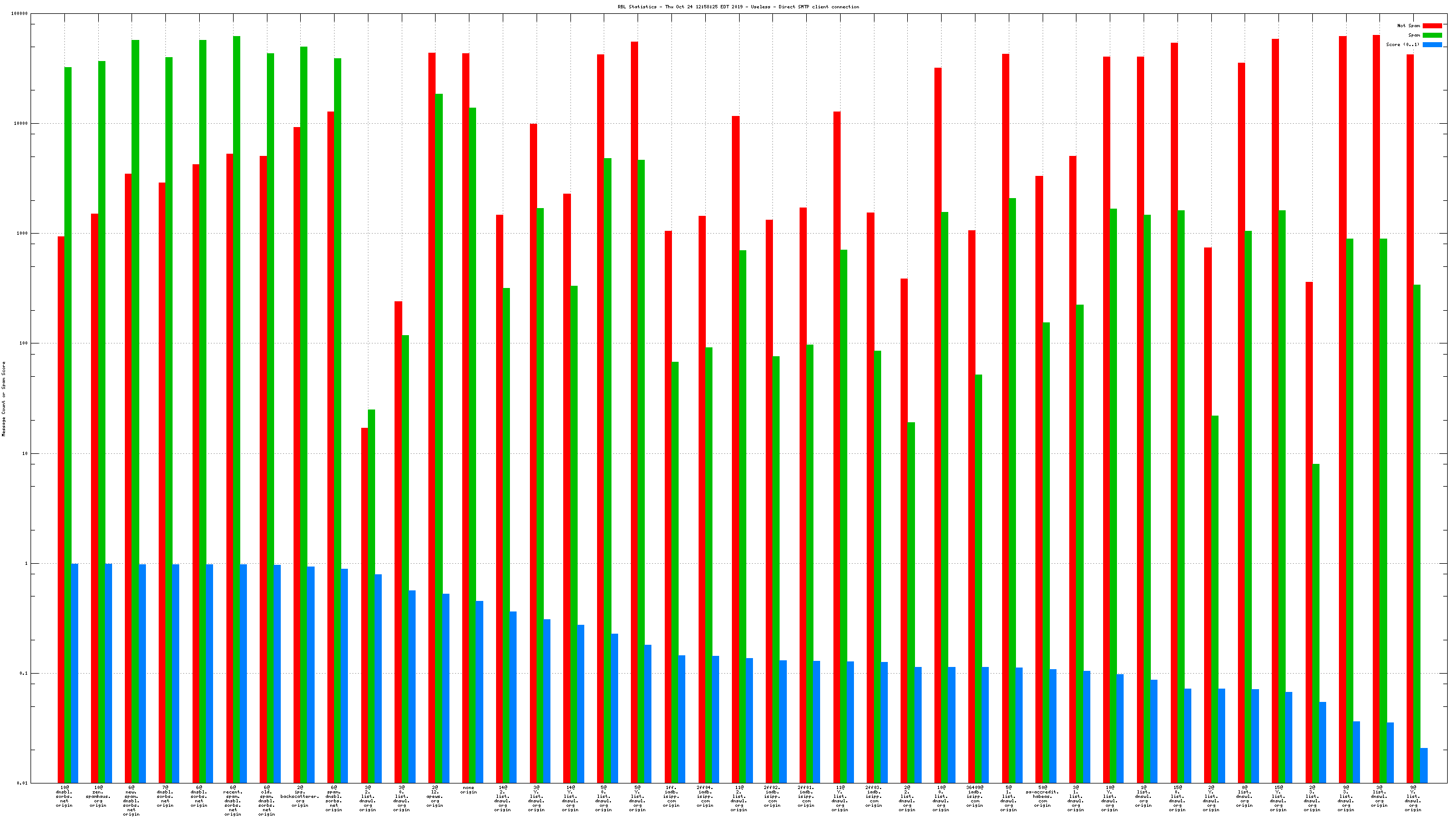
Task: Click the 0.01 y-axis tick label
Action: click(x=22, y=783)
